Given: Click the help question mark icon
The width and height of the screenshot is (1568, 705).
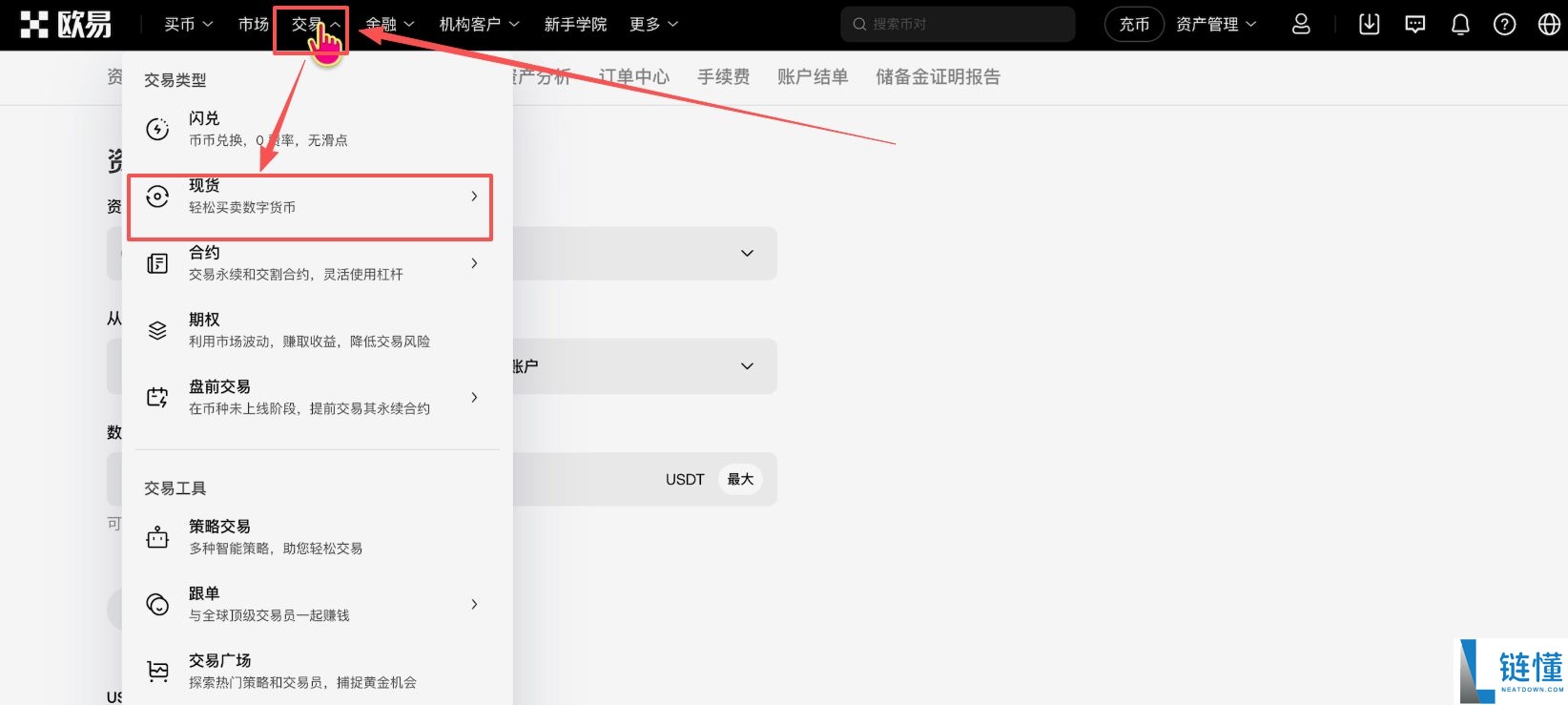Looking at the screenshot, I should coord(1504,24).
